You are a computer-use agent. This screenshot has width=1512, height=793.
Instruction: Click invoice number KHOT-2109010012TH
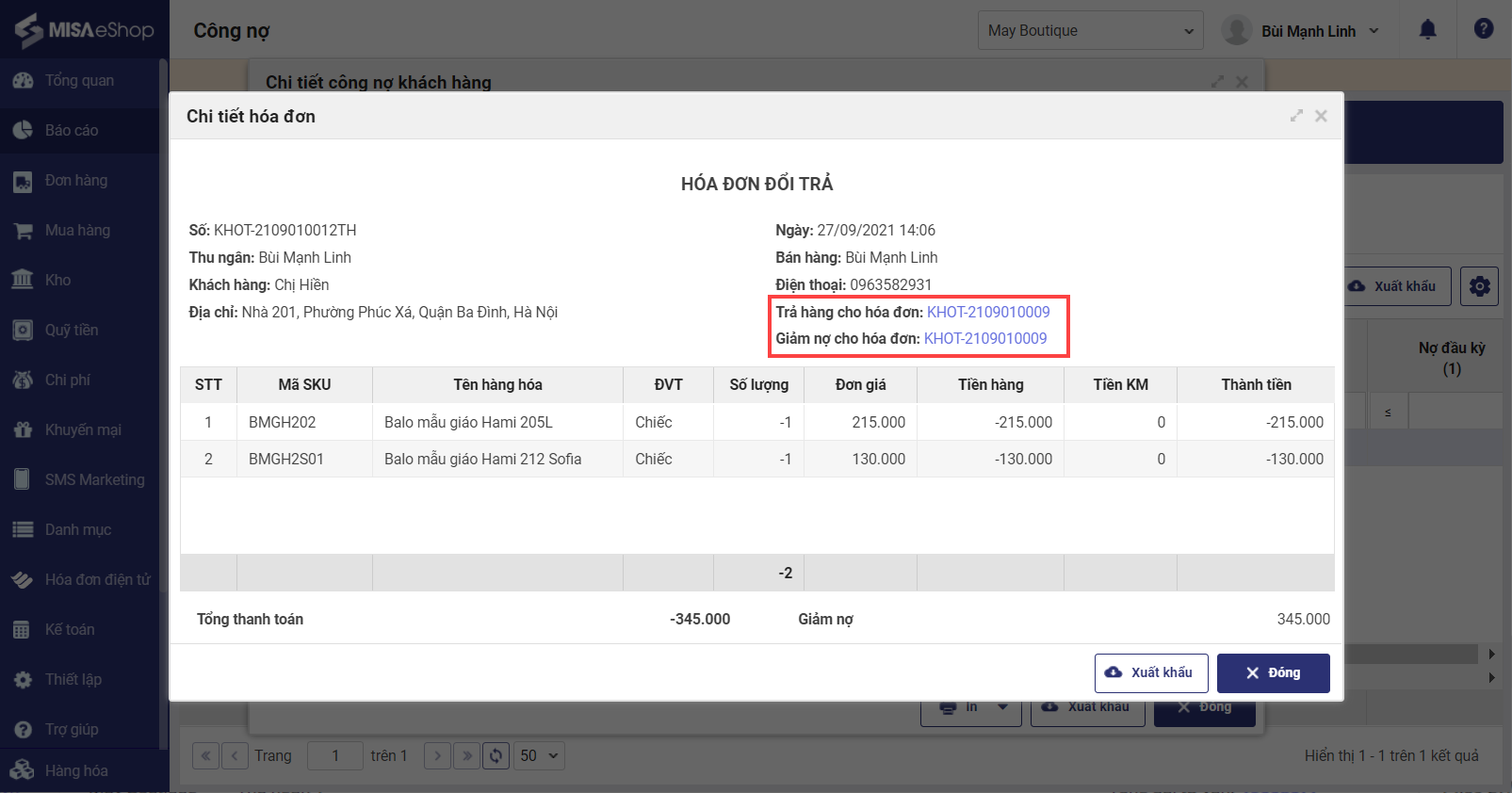coord(285,230)
